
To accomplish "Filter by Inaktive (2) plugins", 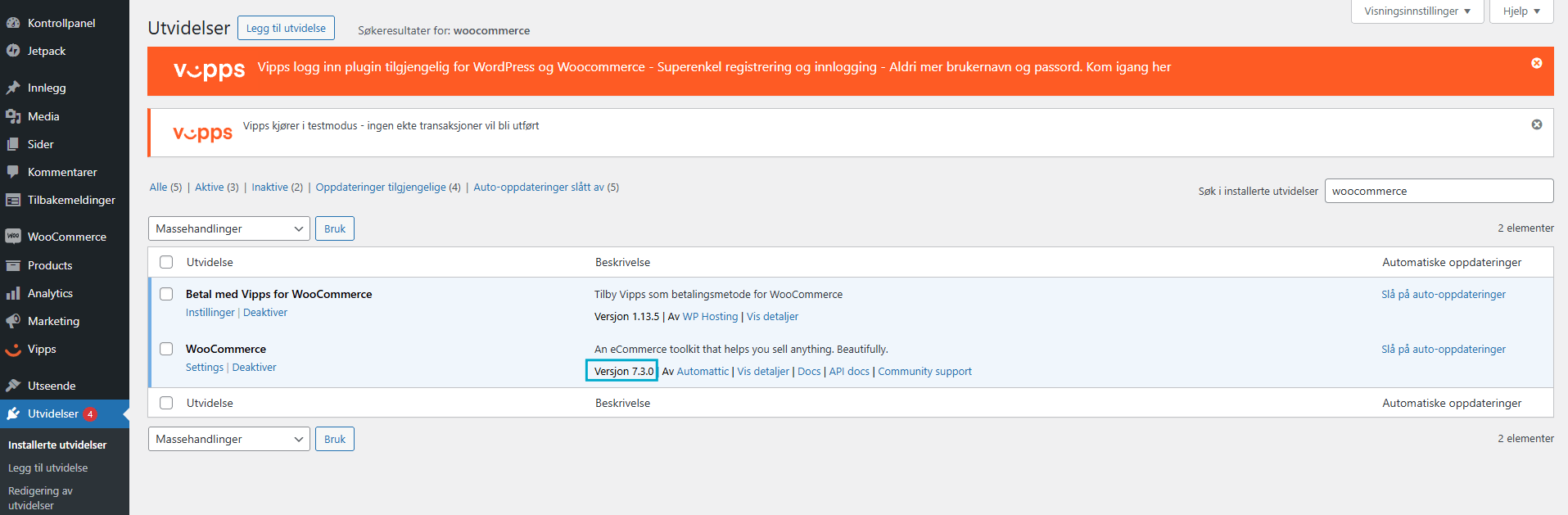I will (277, 187).
